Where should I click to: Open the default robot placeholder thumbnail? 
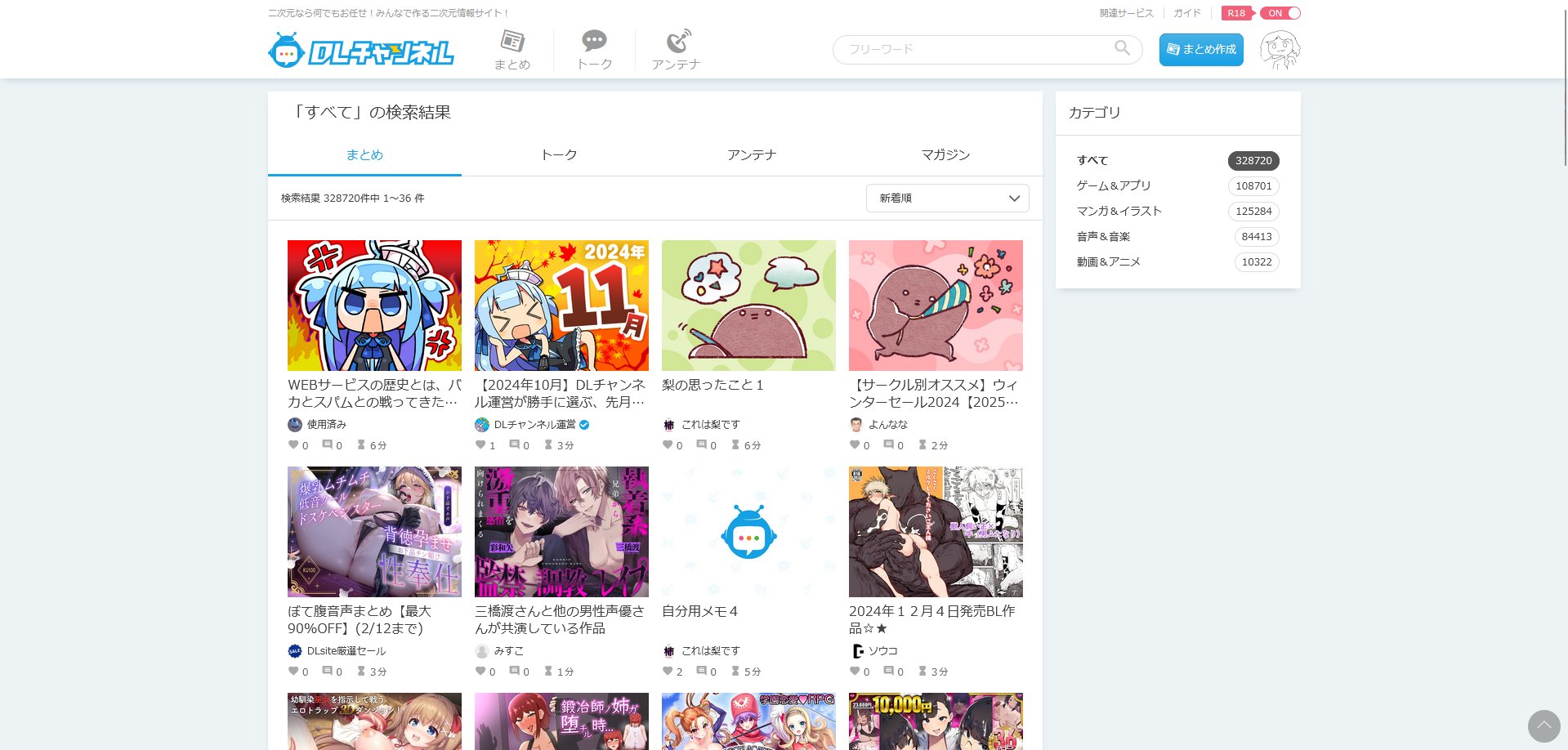748,532
